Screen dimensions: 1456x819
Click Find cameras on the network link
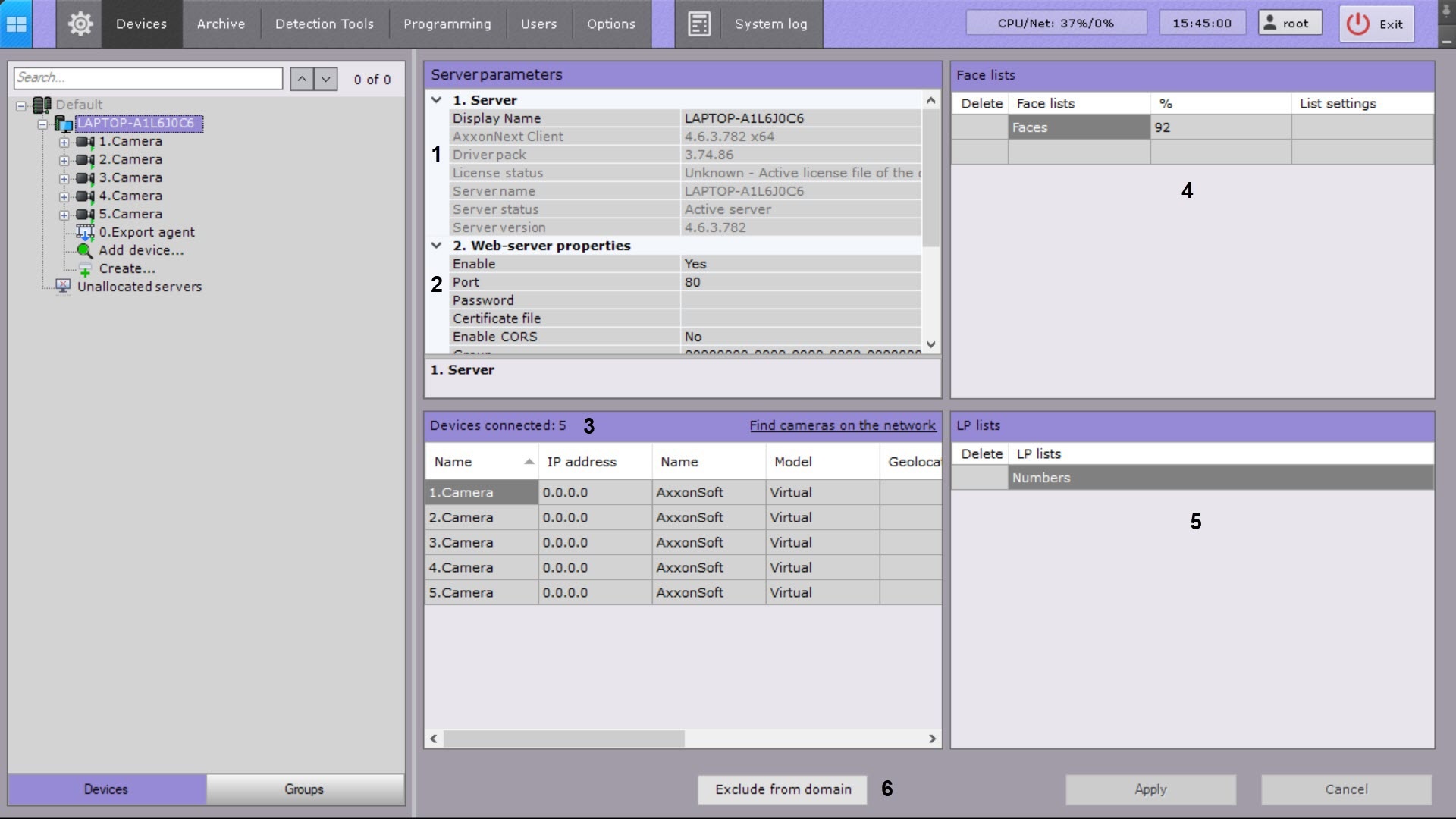(x=843, y=425)
